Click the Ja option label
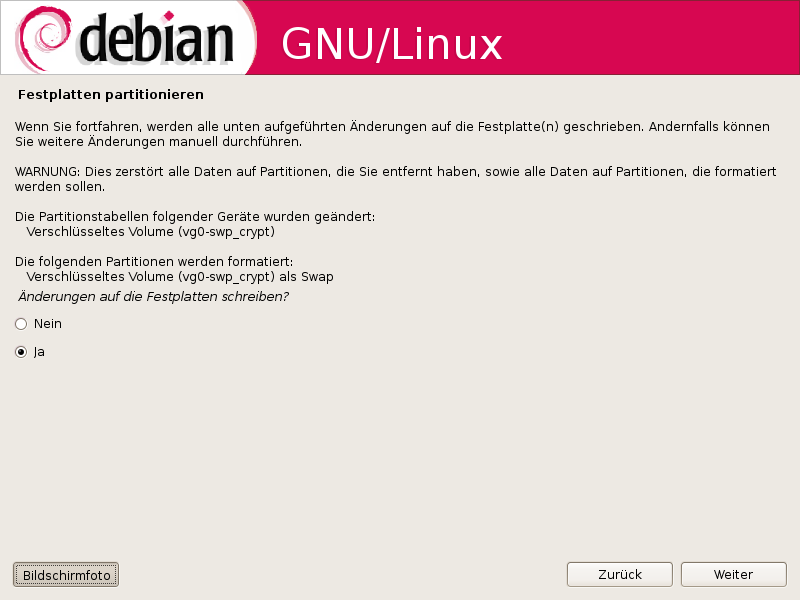This screenshot has height=600, width=800. point(39,352)
